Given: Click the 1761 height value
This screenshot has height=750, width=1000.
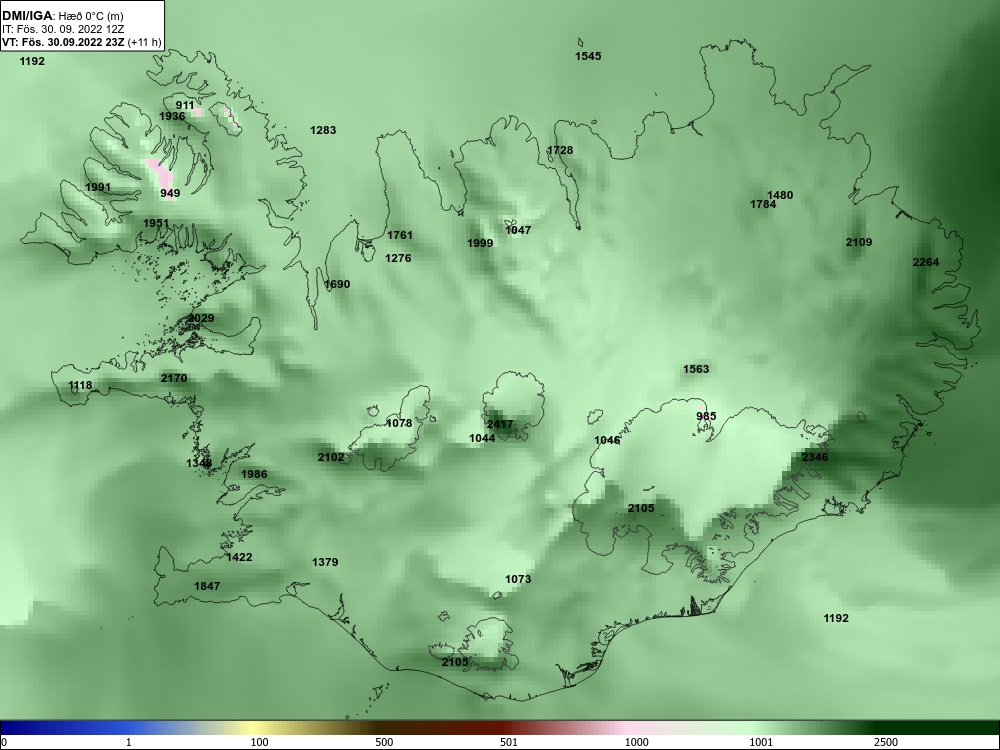Looking at the screenshot, I should click(x=400, y=235).
